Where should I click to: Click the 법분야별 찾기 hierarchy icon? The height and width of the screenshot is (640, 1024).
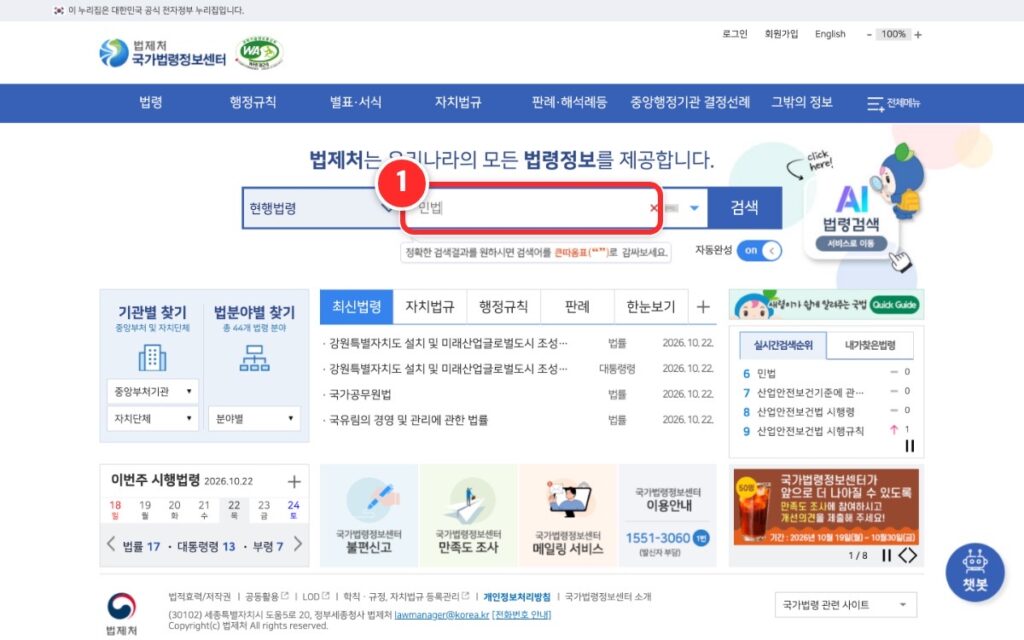(x=254, y=358)
